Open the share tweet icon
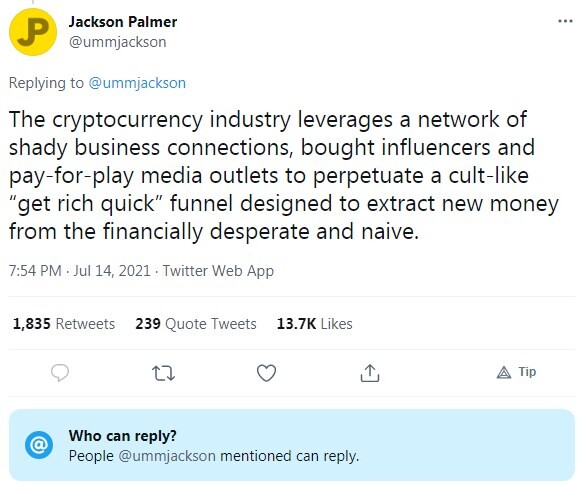The image size is (585, 486). pyautogui.click(x=370, y=373)
